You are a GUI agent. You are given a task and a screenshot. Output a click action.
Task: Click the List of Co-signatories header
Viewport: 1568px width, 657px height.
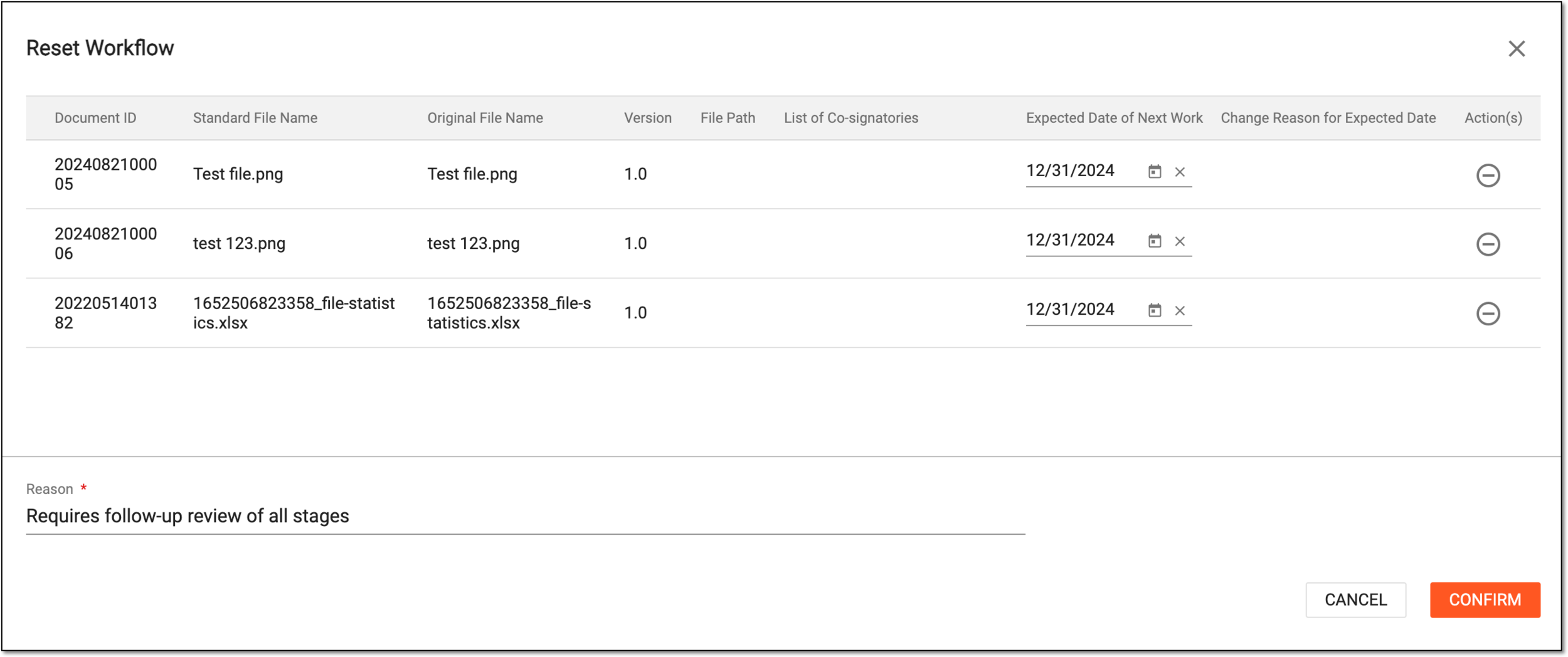[x=850, y=118]
